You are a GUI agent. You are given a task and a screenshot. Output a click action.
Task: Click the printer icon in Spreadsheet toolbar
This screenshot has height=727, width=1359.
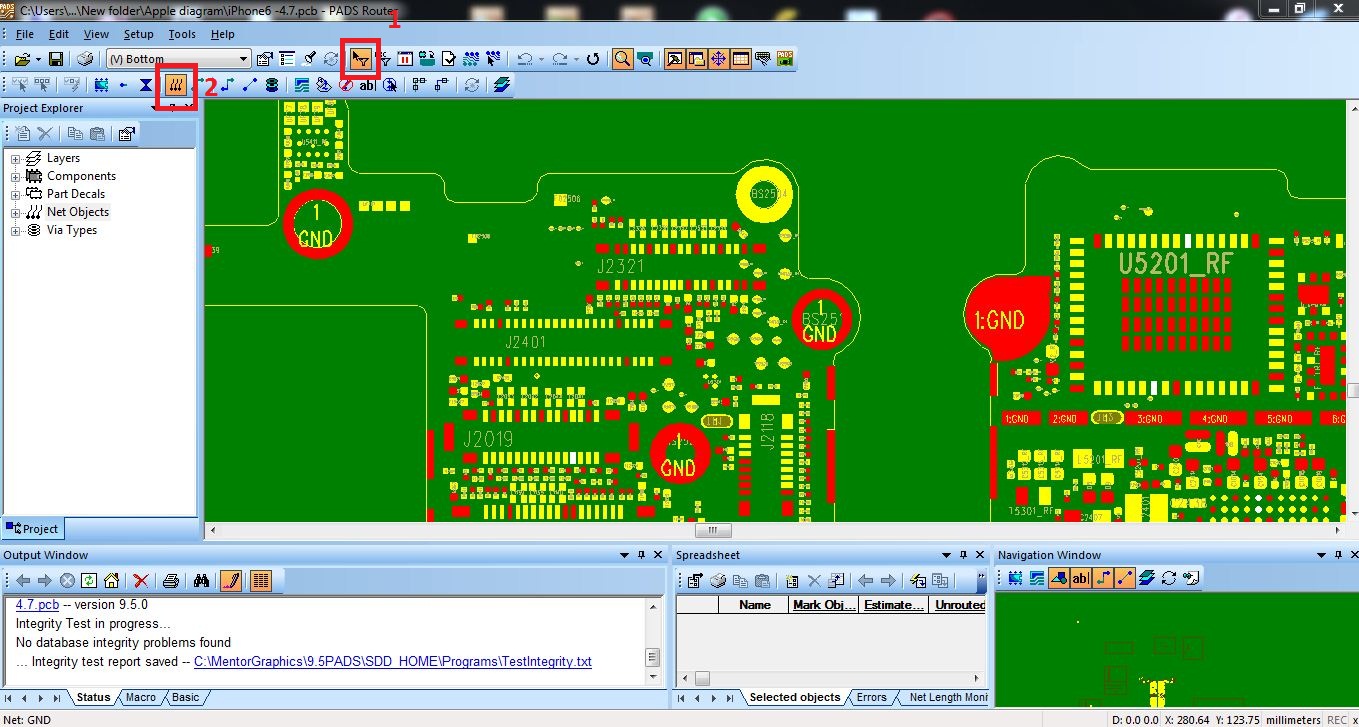(x=718, y=580)
